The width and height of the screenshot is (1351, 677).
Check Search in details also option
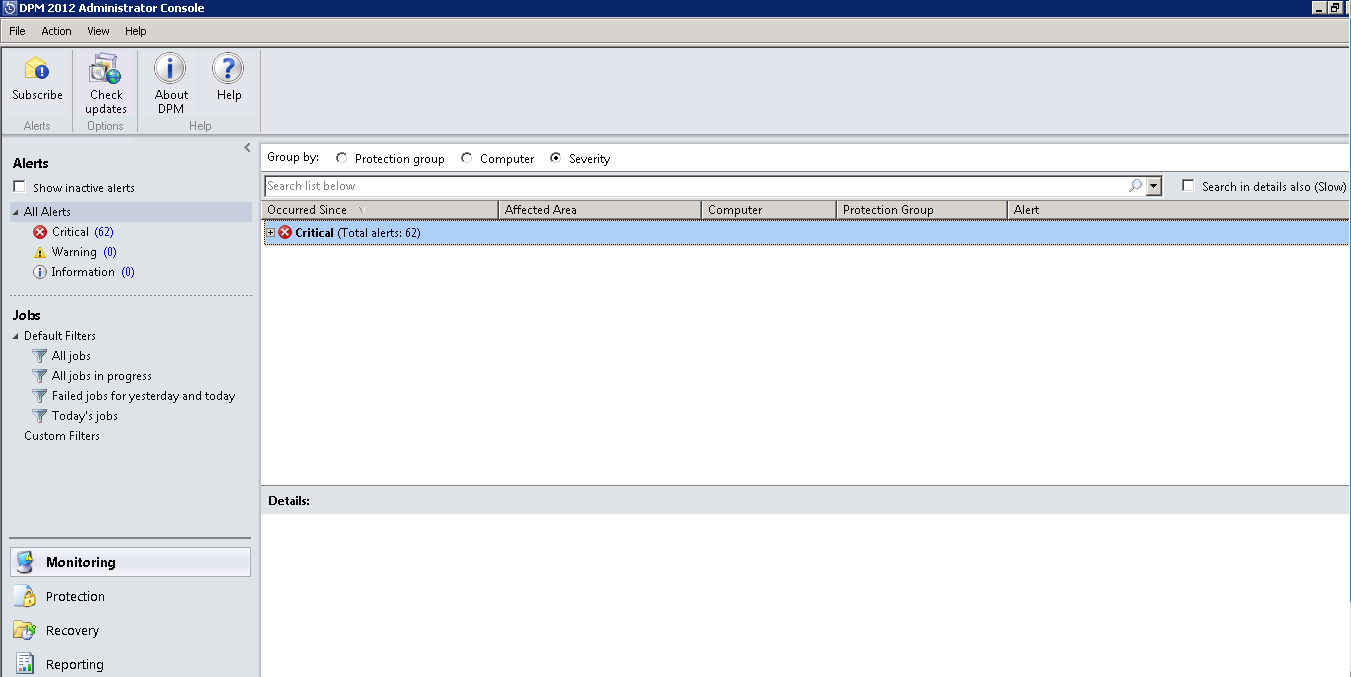[x=1187, y=187]
